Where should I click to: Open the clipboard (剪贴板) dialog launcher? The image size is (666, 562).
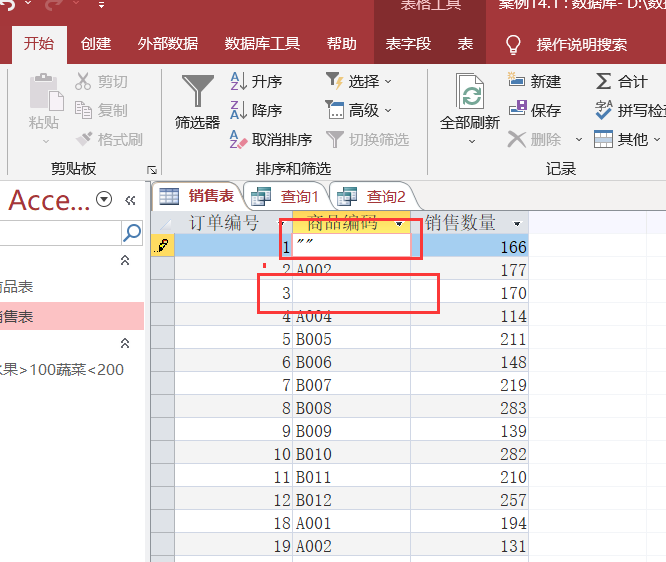point(152,170)
